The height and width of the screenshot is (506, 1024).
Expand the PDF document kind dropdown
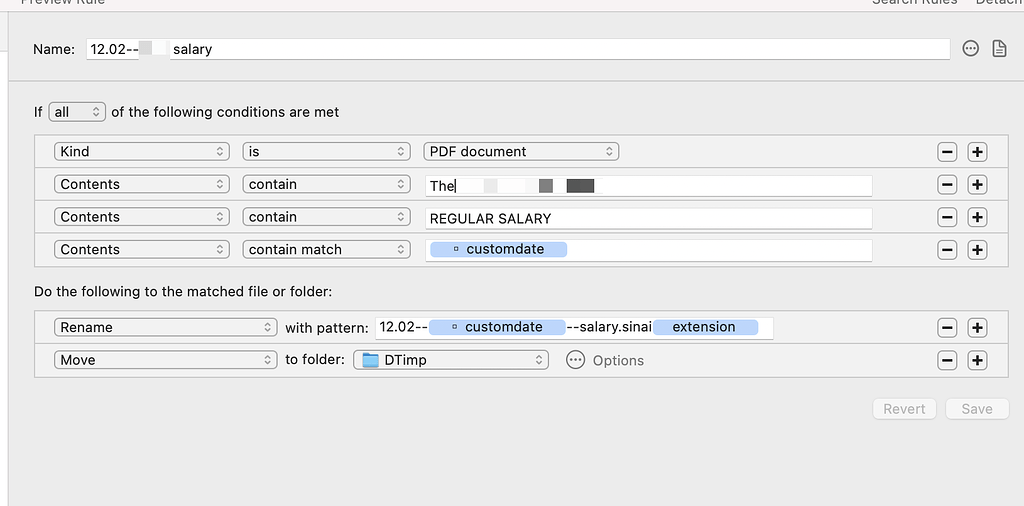(x=520, y=152)
